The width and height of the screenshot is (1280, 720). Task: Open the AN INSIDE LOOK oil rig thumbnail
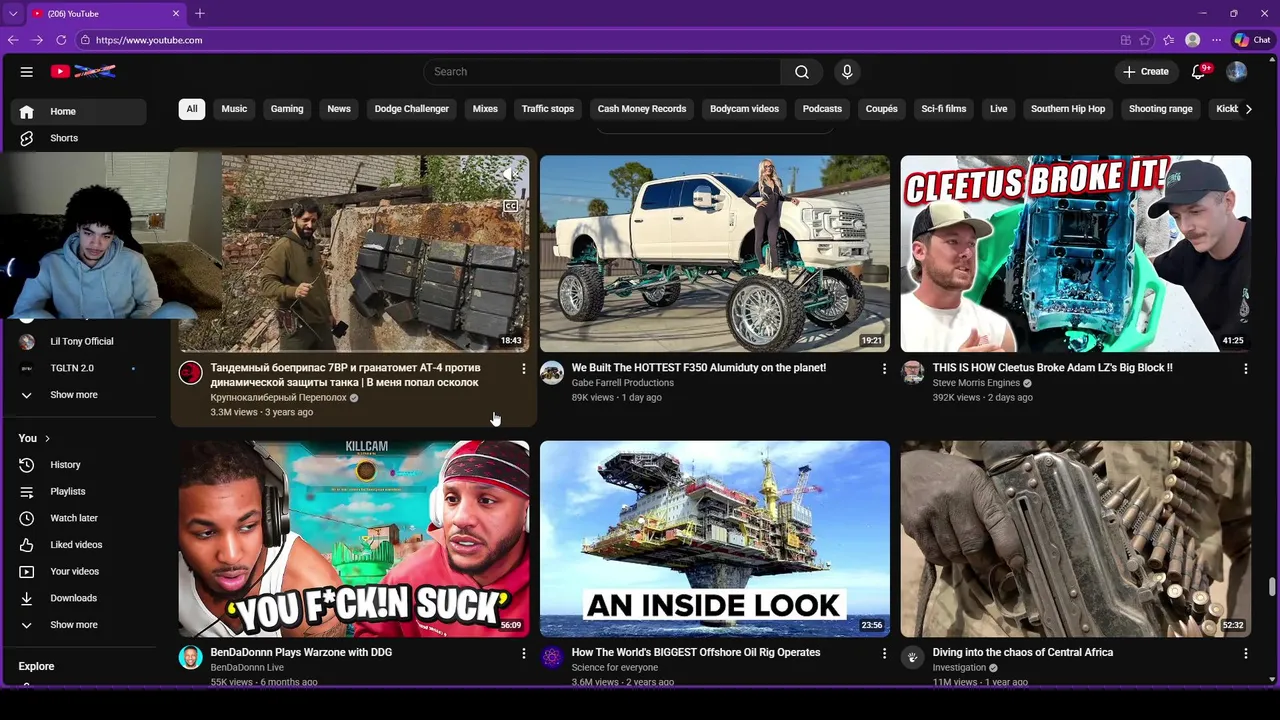click(x=715, y=539)
